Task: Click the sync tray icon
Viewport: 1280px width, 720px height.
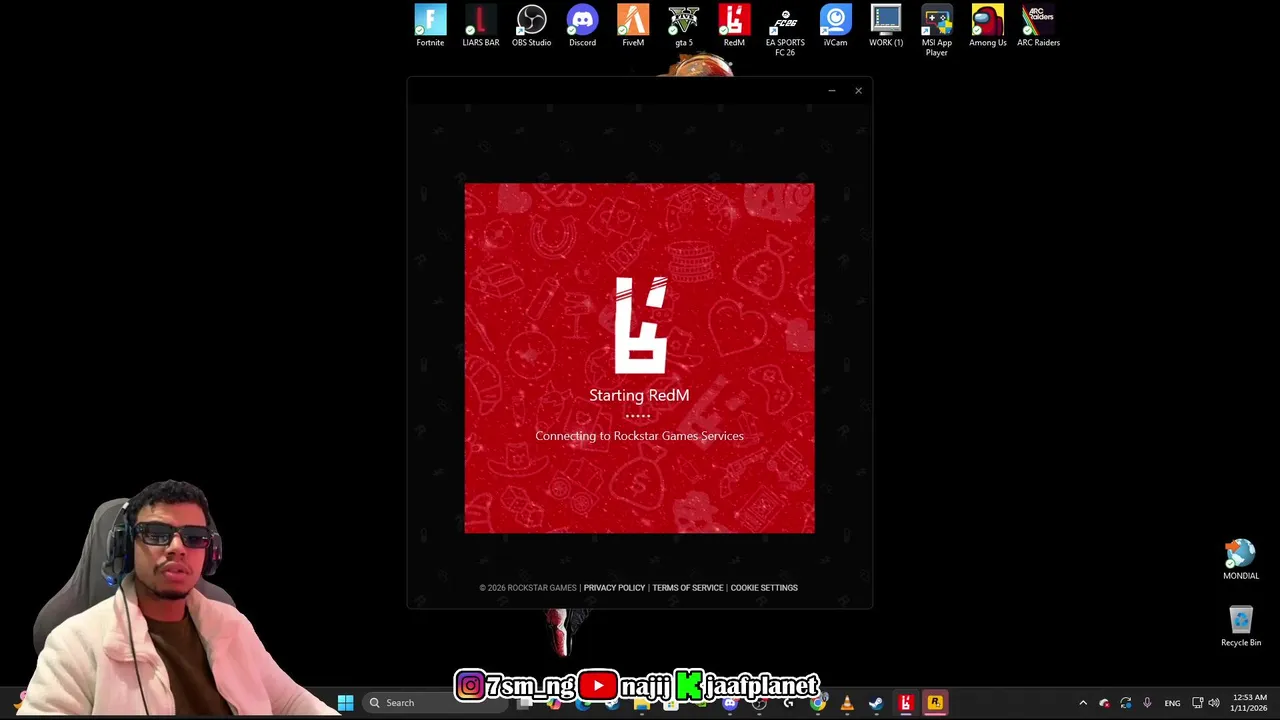Action: tap(1126, 703)
